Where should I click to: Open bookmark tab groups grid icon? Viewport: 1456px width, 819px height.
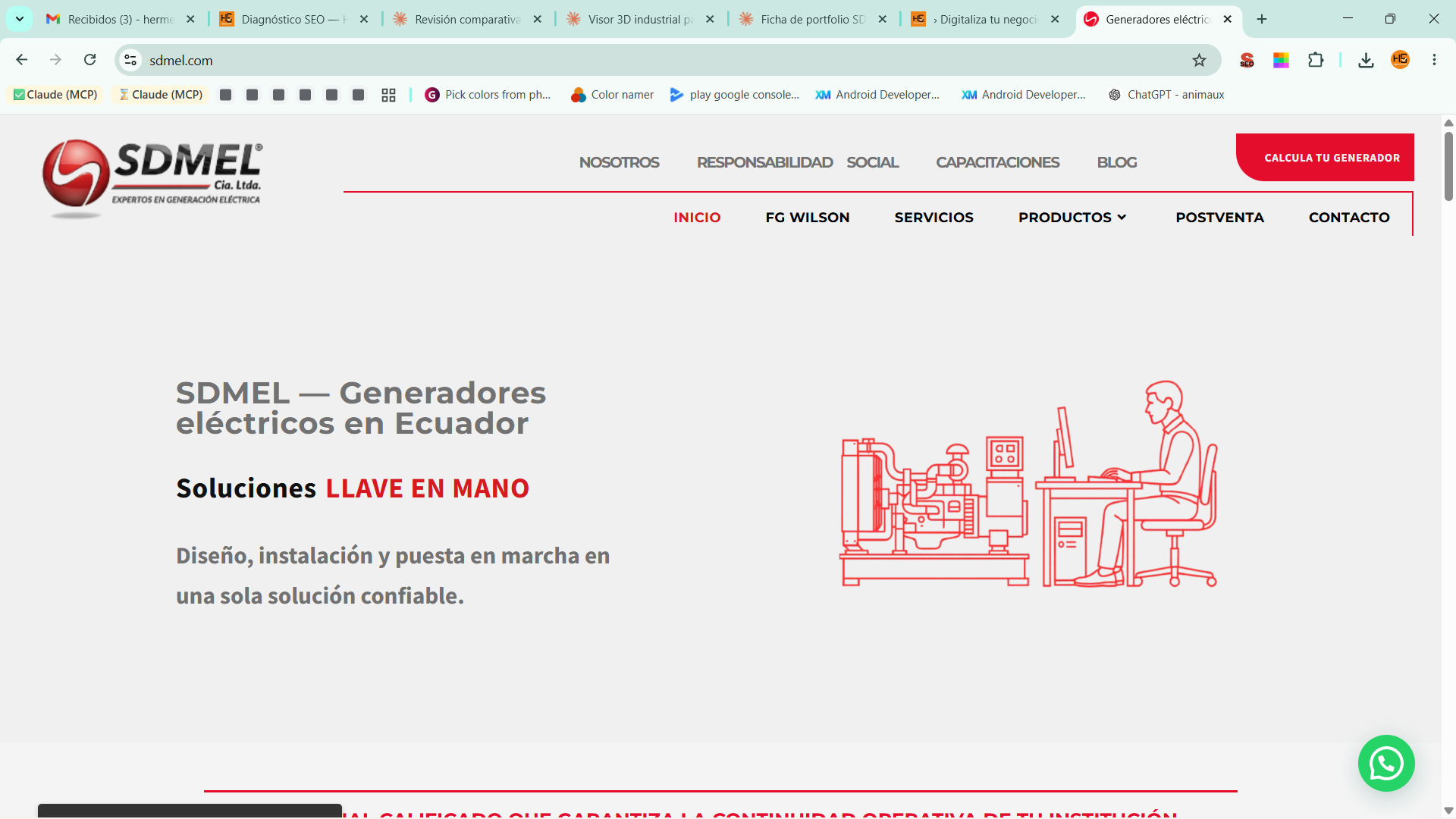388,95
